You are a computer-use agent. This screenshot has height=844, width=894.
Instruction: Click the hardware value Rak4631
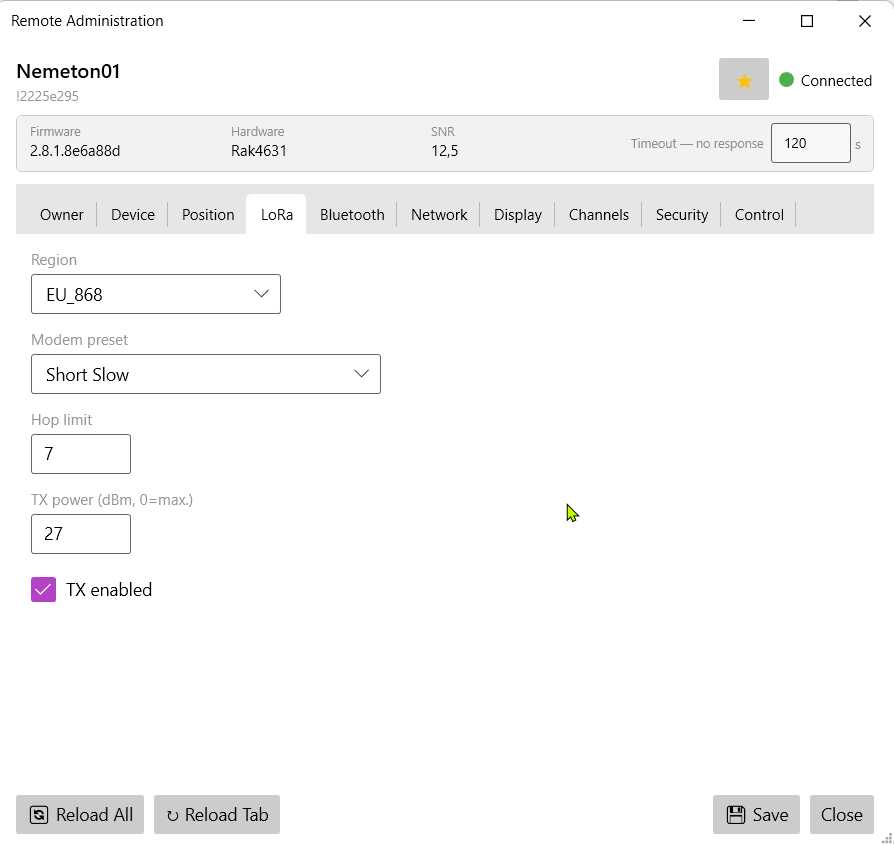(259, 151)
